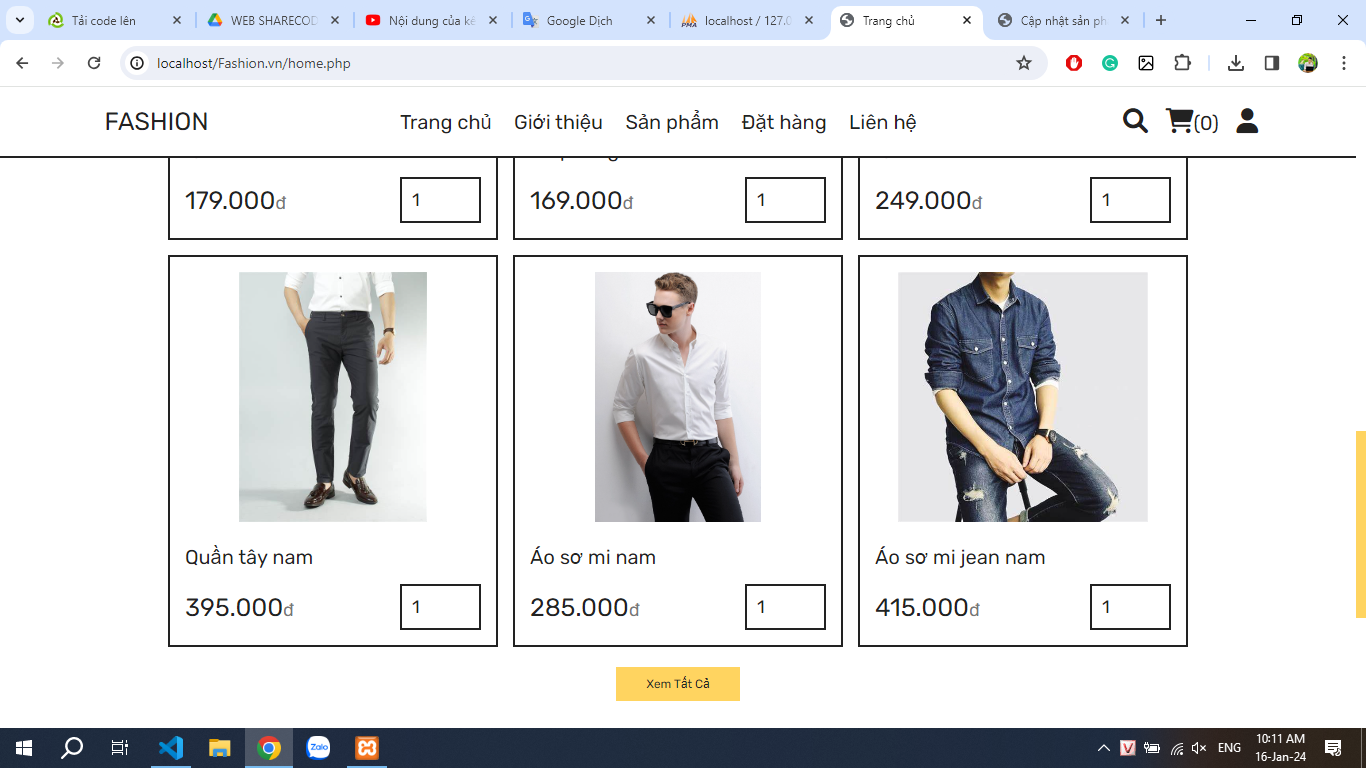Launch XAMPP from the taskbar
The image size is (1366, 768).
367,747
